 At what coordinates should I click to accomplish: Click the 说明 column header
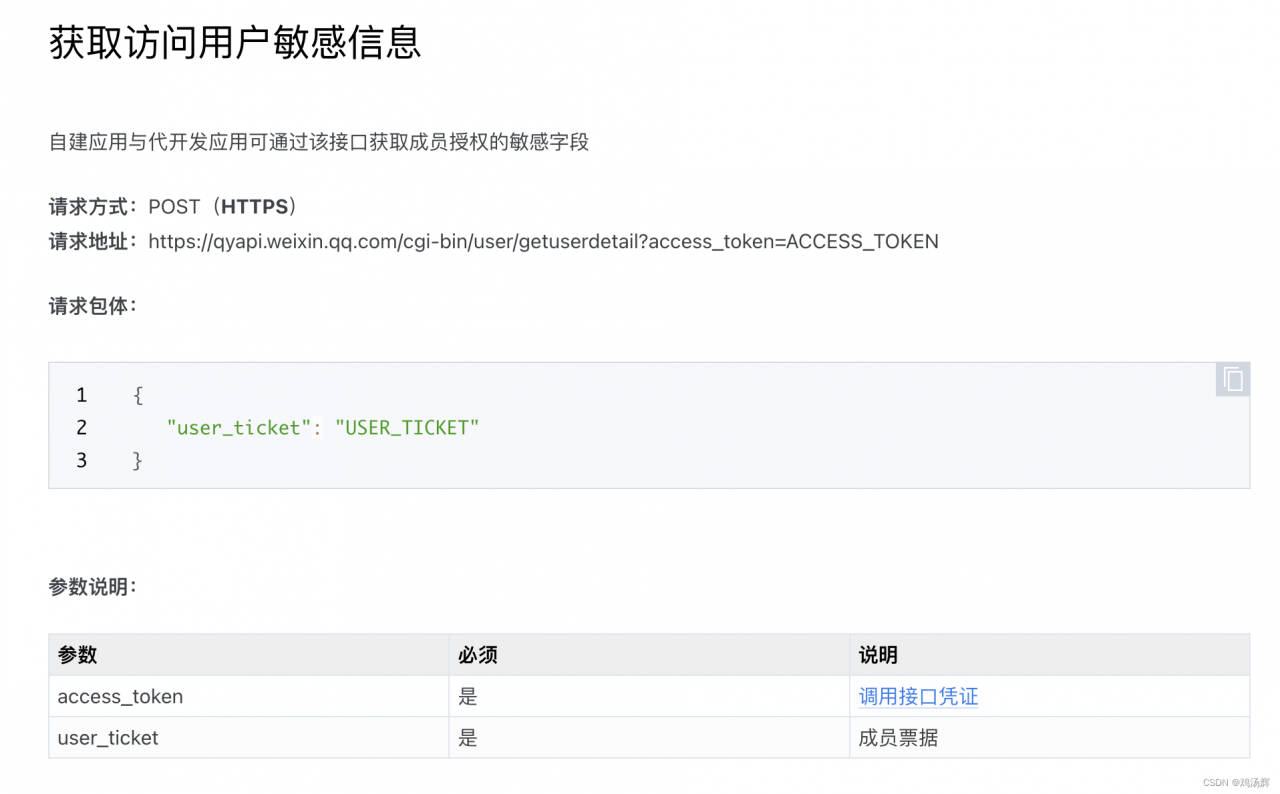tap(876, 655)
